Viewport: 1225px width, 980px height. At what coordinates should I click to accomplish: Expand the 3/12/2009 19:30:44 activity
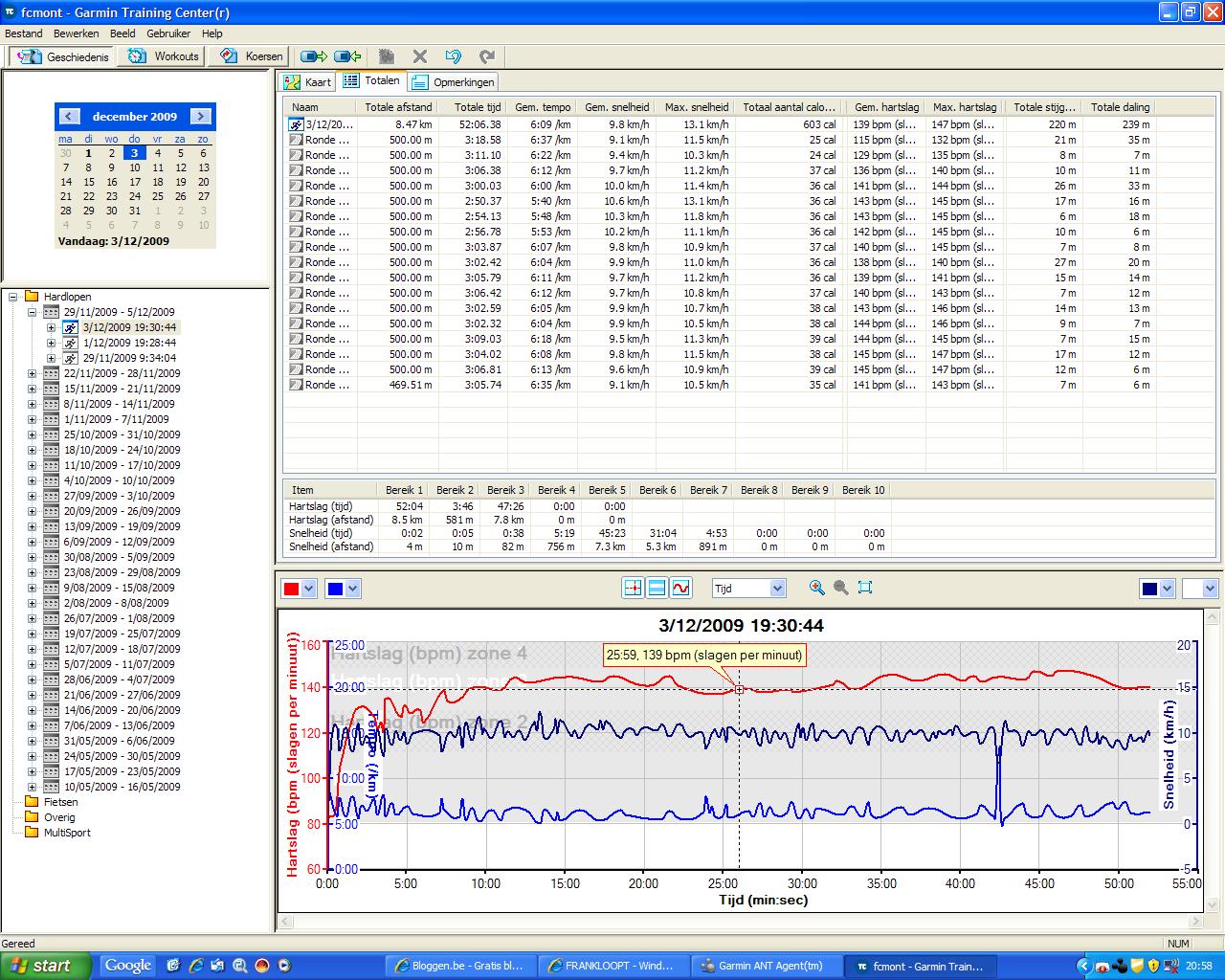[x=51, y=327]
